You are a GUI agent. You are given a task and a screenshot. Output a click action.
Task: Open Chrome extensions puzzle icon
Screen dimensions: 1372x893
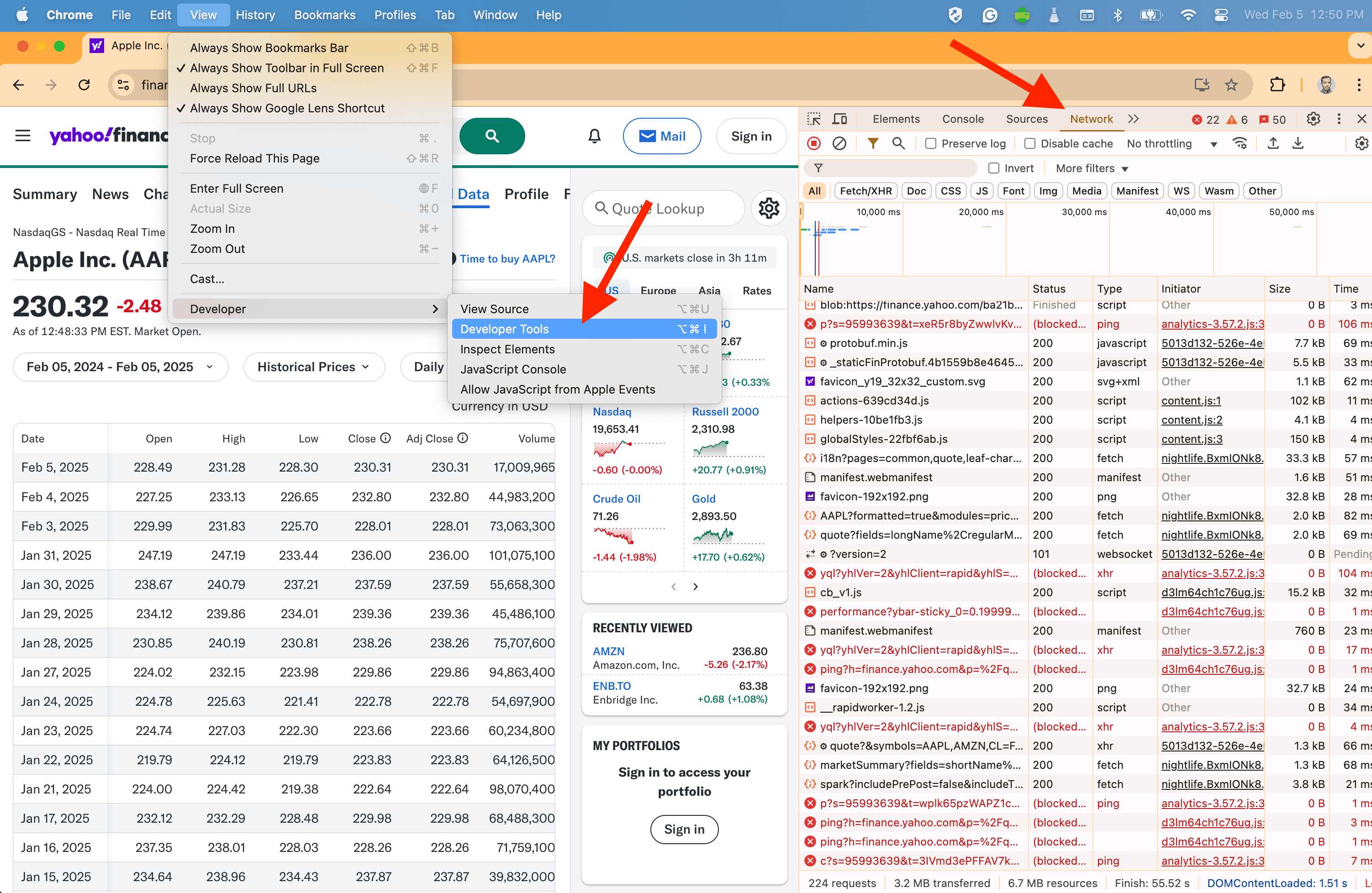pos(1277,85)
